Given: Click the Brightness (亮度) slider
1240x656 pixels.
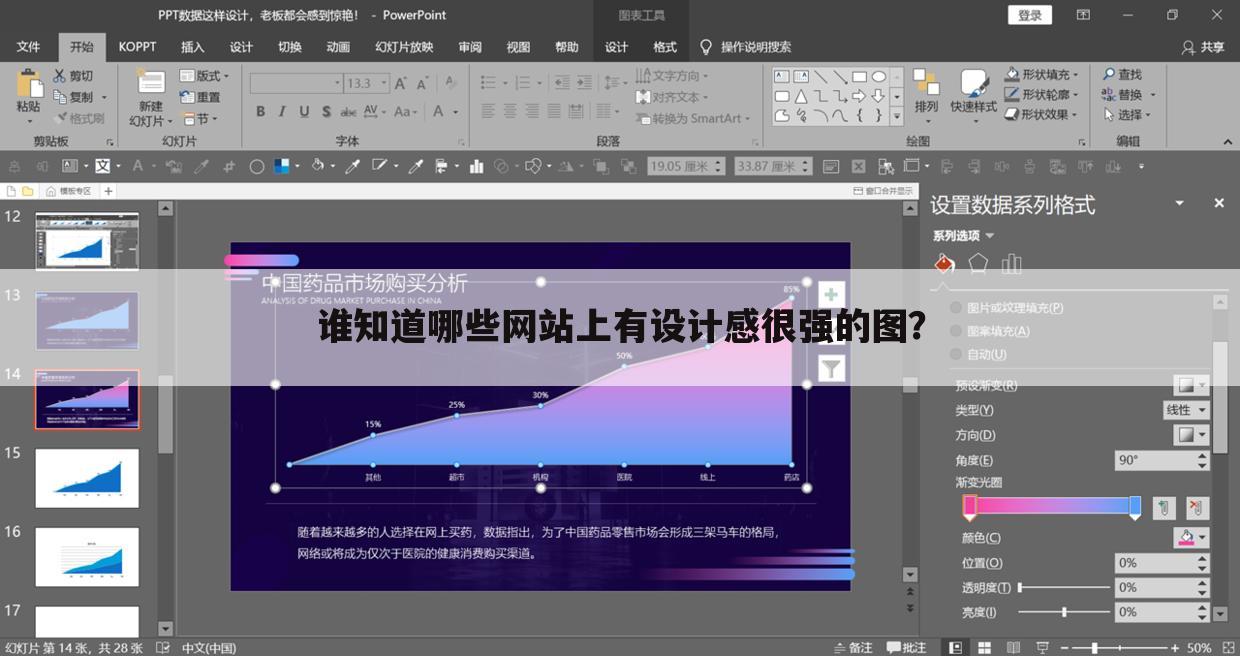Looking at the screenshot, I should 1064,612.
